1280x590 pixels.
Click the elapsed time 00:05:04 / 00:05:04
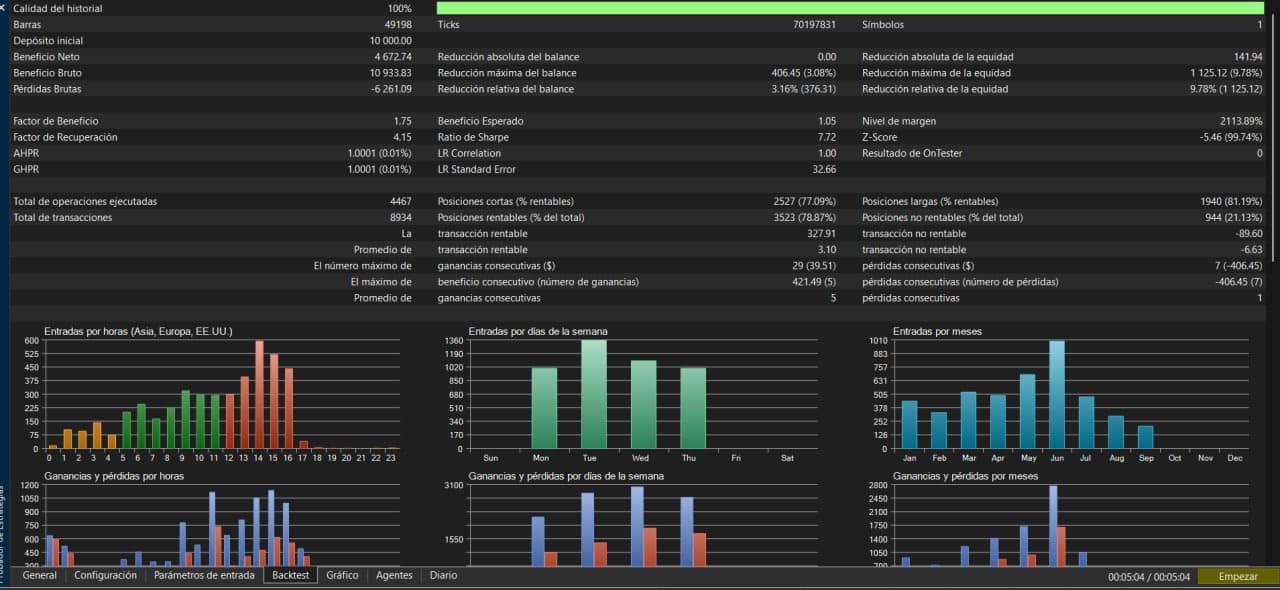click(x=1149, y=577)
